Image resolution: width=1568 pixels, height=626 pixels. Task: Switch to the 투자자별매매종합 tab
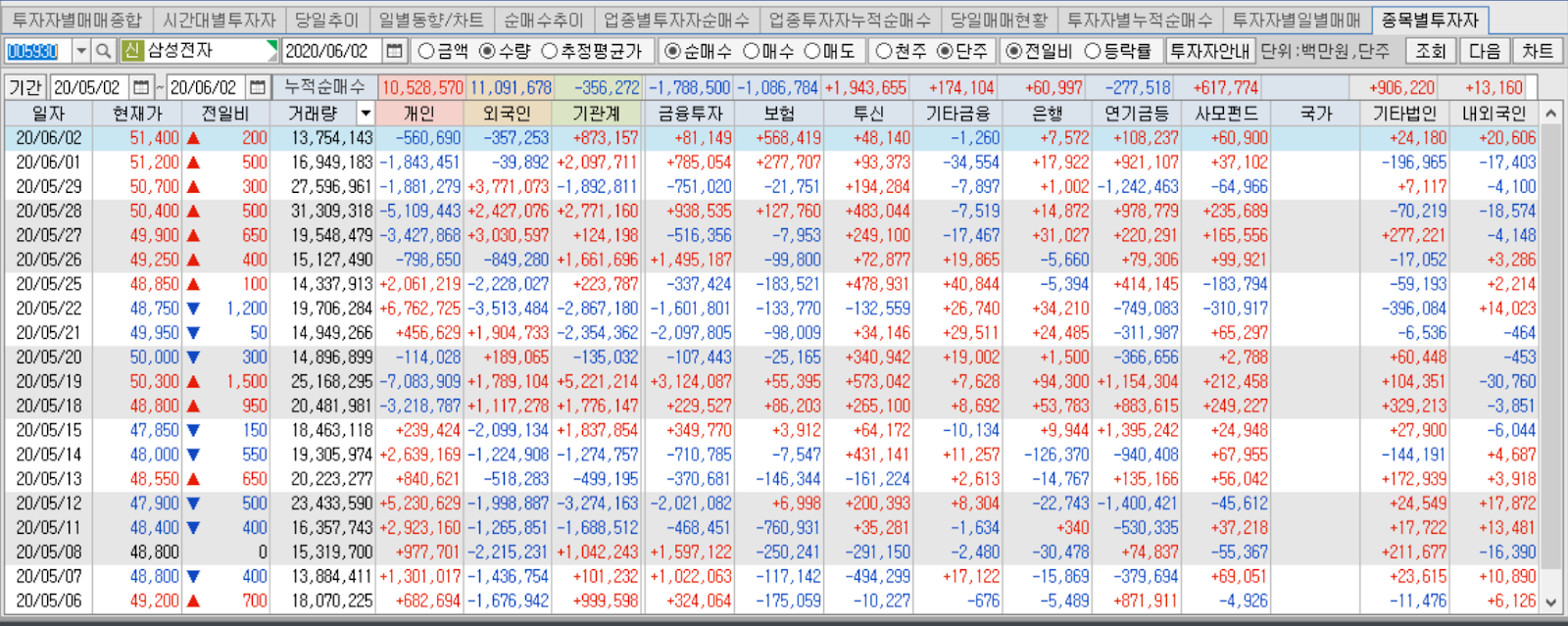76,20
